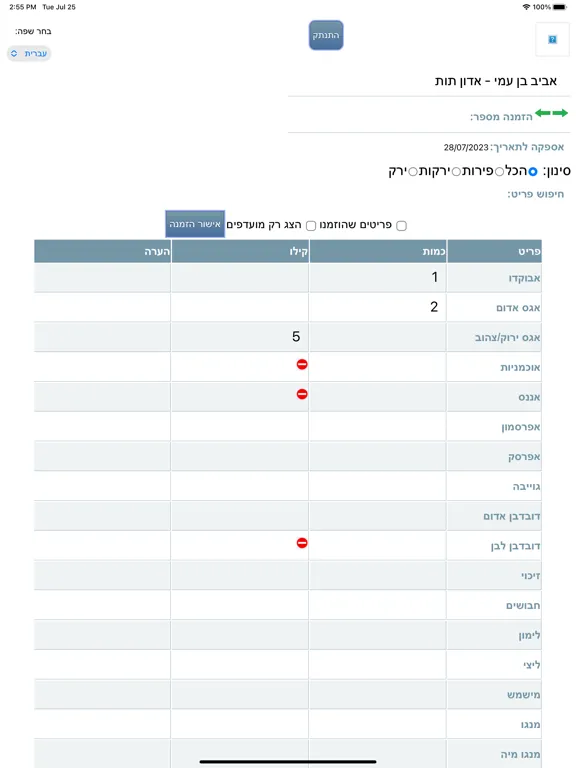Click the מישמש item name
The image size is (576, 768).
click(524, 695)
